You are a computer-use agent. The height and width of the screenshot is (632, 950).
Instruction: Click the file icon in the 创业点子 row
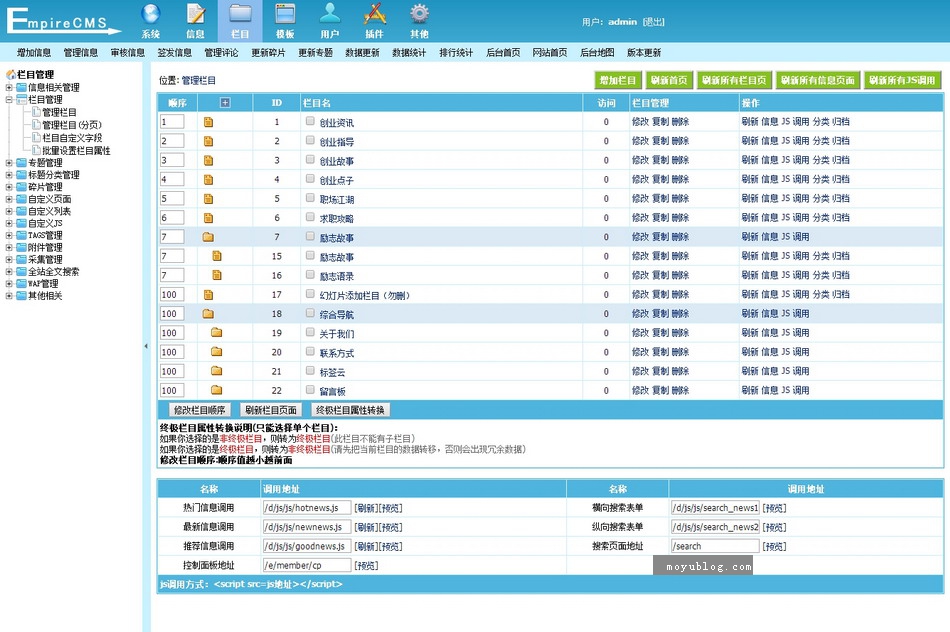[208, 179]
